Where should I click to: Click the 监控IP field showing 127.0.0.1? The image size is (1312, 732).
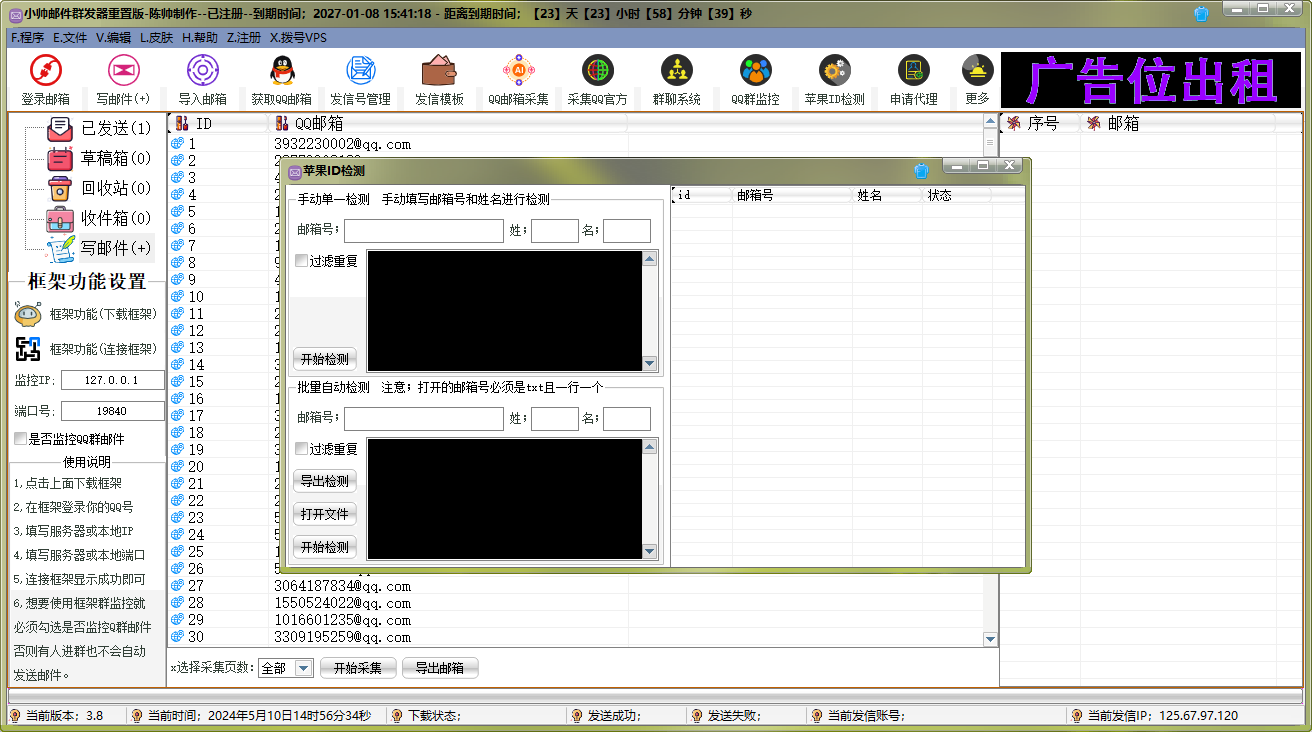coord(113,380)
